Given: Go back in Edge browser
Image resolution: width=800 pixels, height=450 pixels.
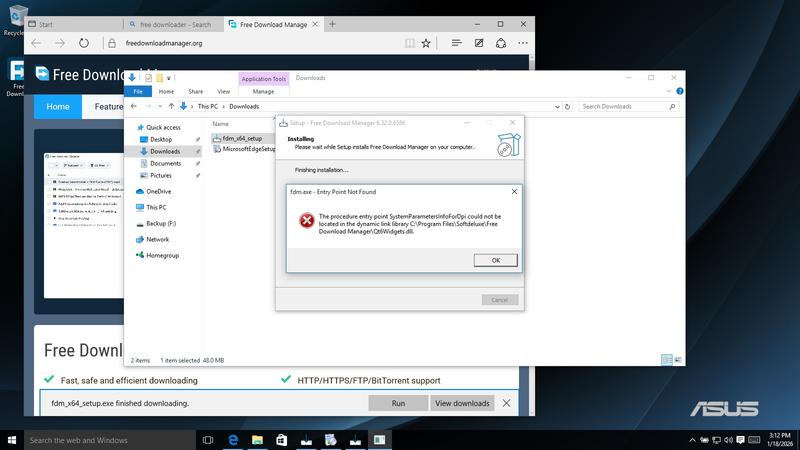Looking at the screenshot, I should (36, 43).
